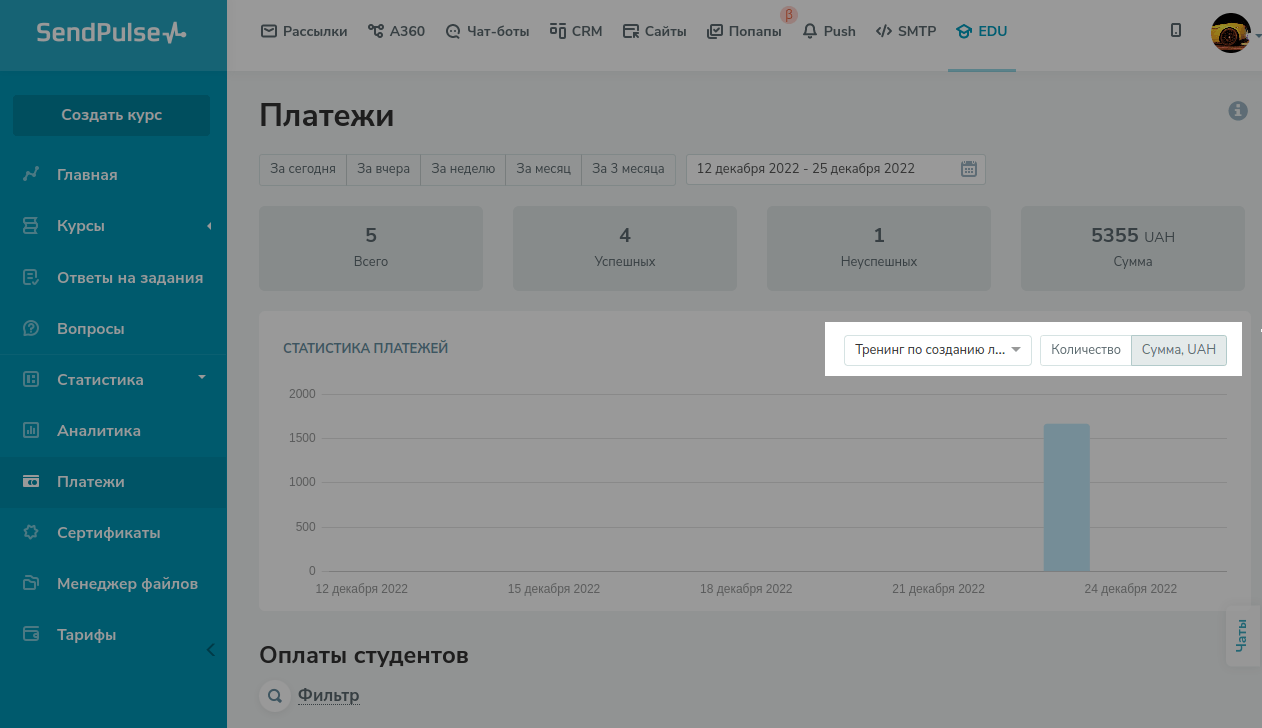The width and height of the screenshot is (1262, 728).
Task: Click the Фильтр link under Оплаты студентов
Action: (x=328, y=695)
